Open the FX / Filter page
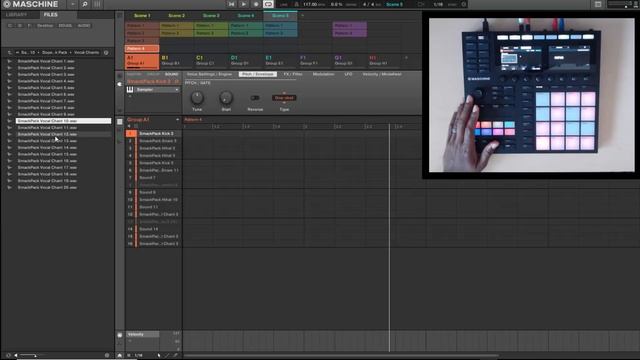 coord(293,74)
